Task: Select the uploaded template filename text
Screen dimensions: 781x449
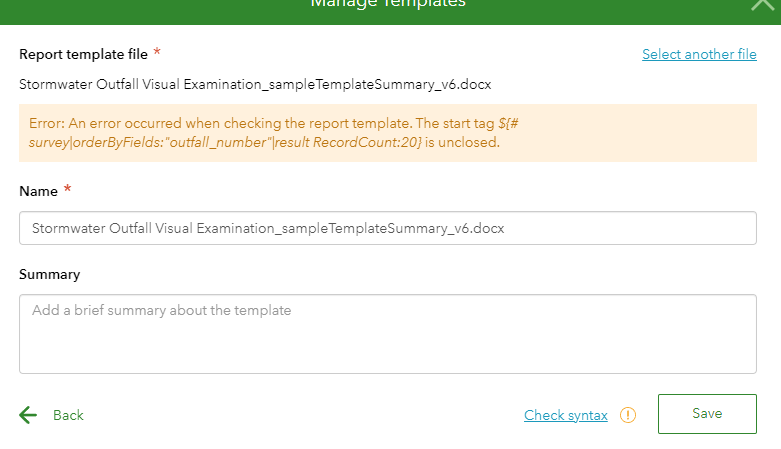Action: pos(255,84)
